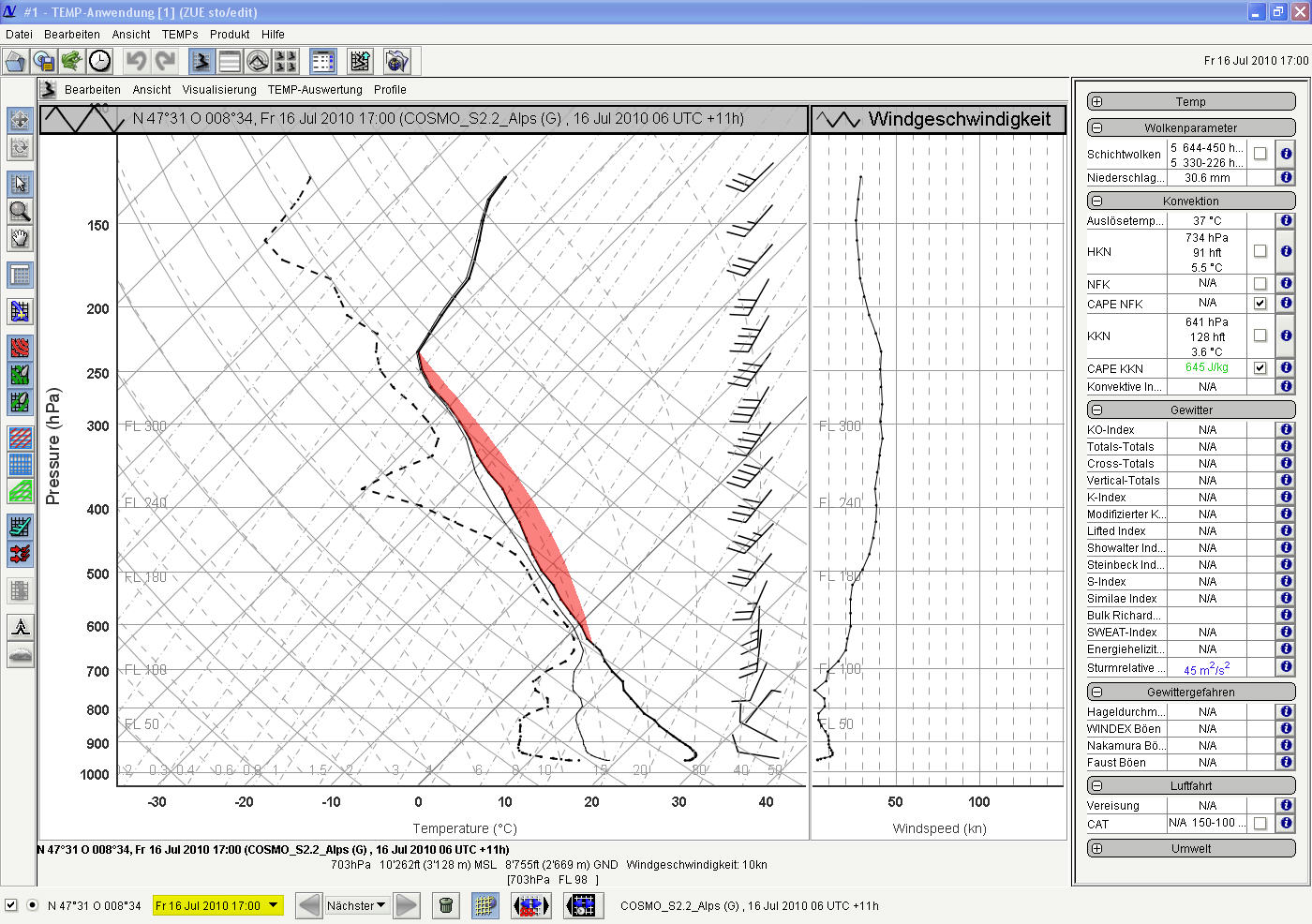Select the single sounding diagram view icon

click(x=201, y=62)
